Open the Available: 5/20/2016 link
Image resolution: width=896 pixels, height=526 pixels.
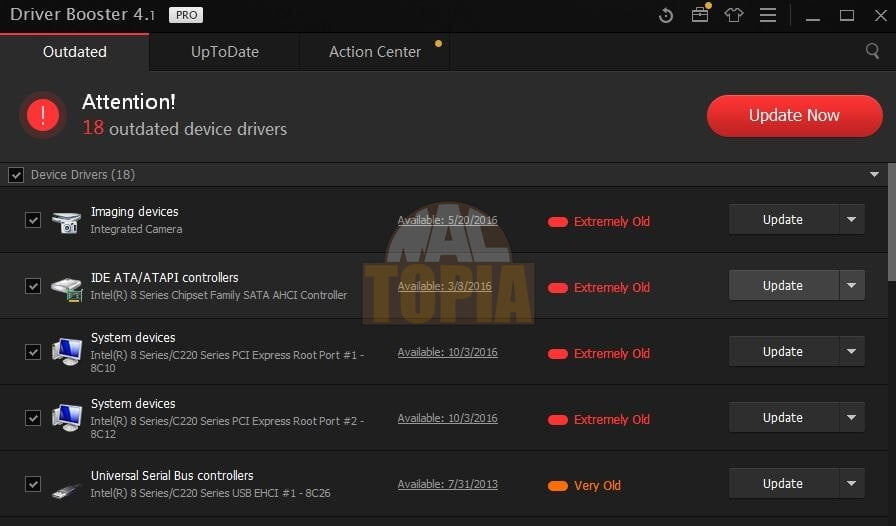447,220
